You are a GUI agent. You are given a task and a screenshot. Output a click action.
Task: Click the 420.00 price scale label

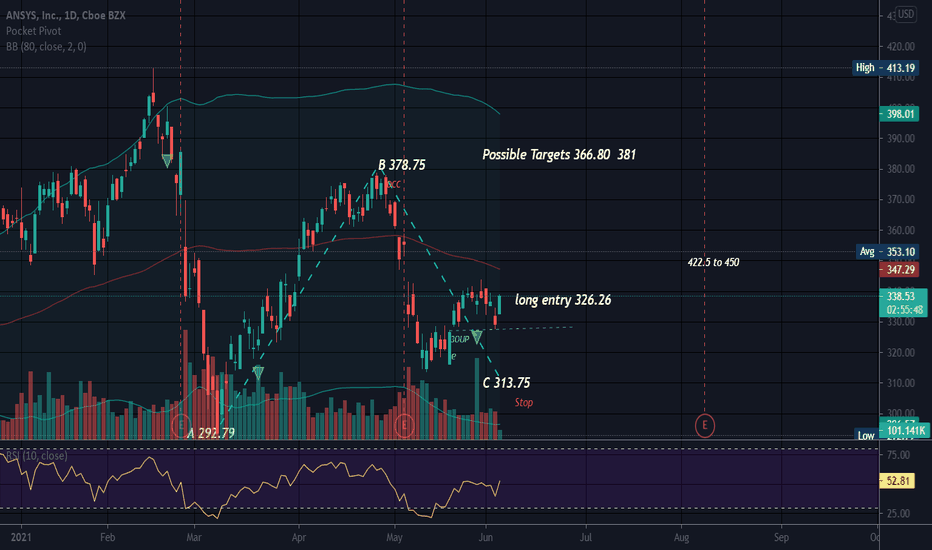(x=900, y=46)
